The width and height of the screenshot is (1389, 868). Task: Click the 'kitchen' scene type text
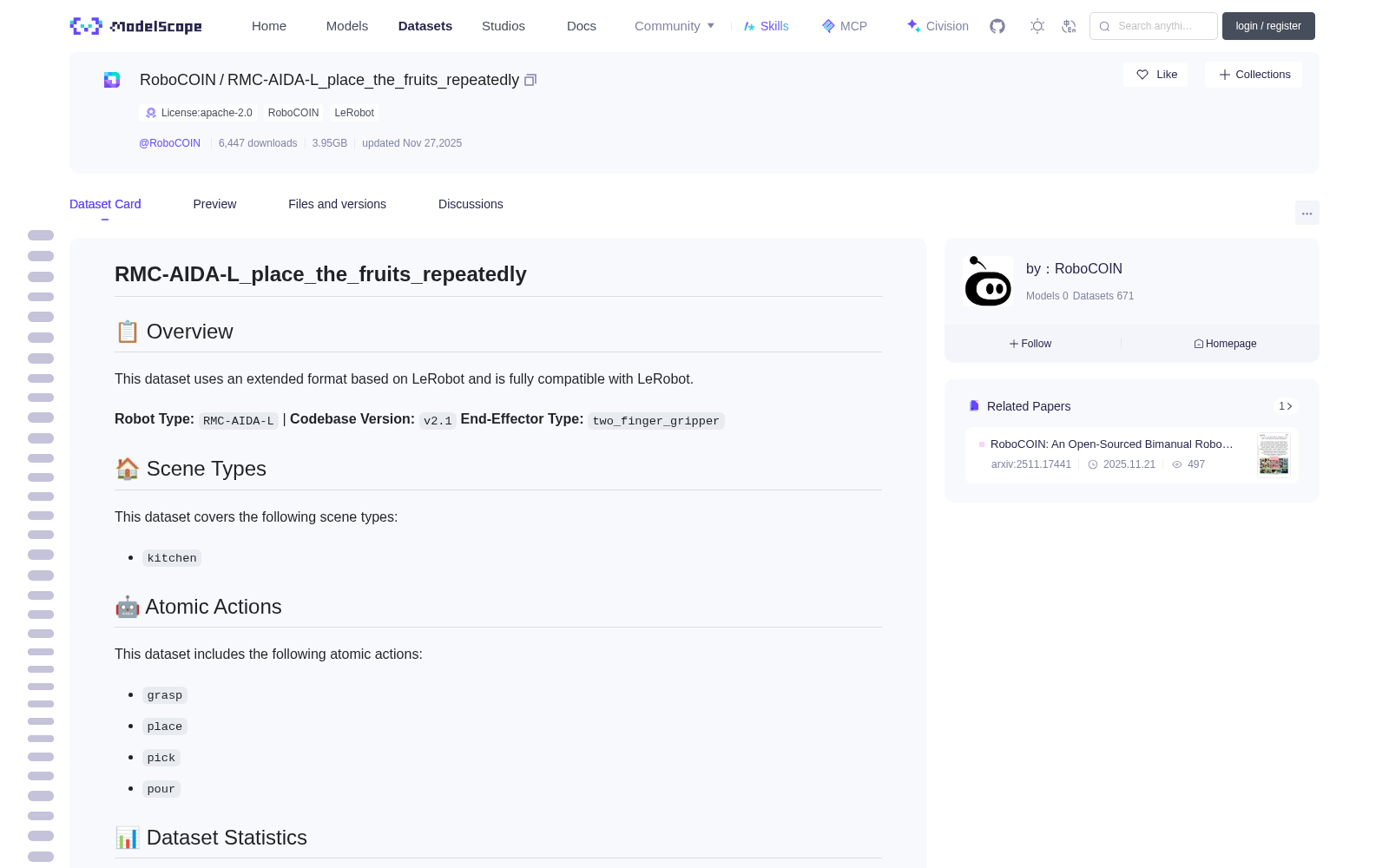tap(172, 558)
